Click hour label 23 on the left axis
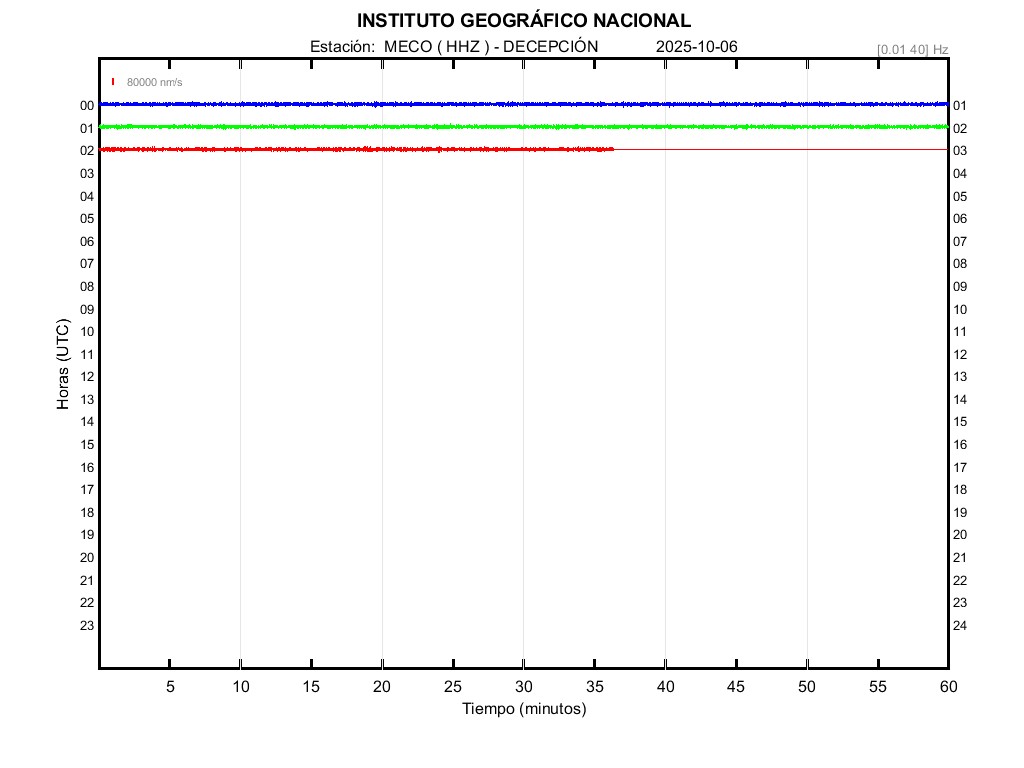The width and height of the screenshot is (1024, 768). [x=87, y=626]
